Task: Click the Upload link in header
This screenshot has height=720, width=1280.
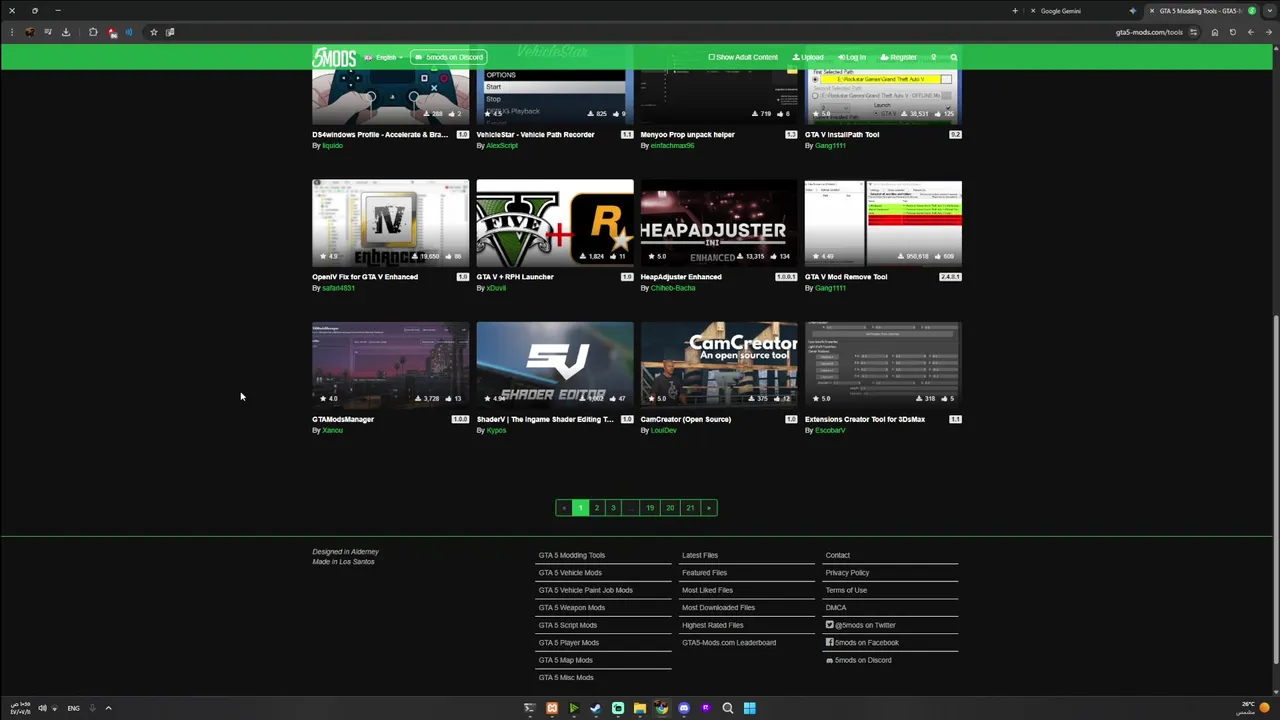Action: 808,57
